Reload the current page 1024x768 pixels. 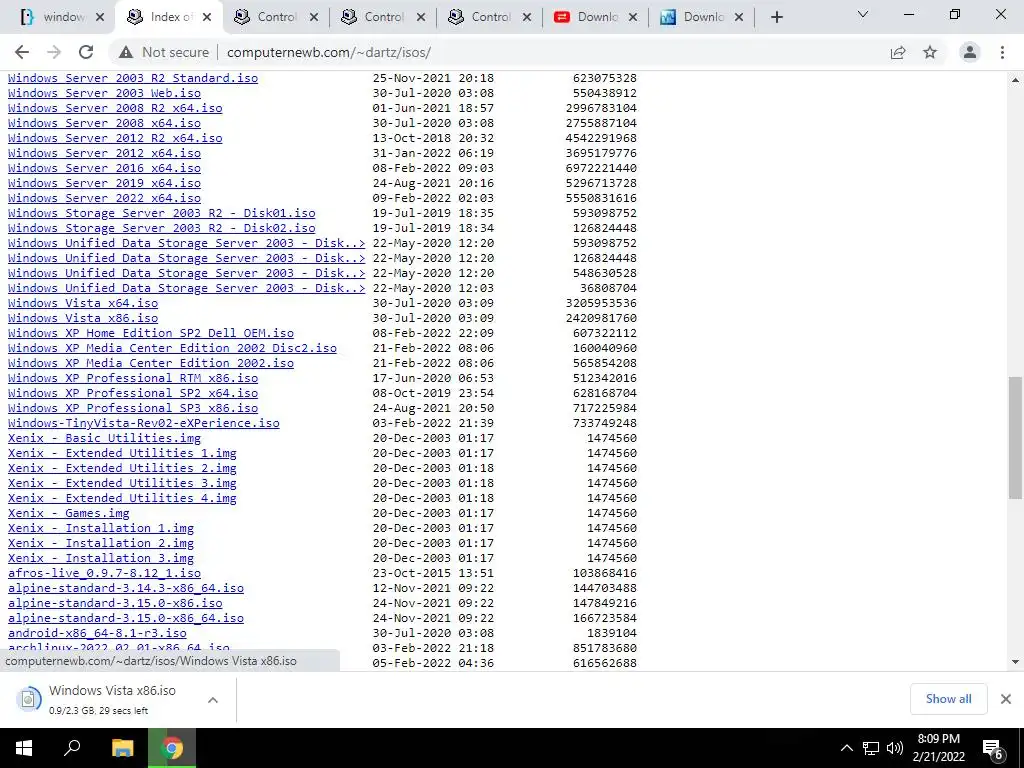(x=86, y=52)
